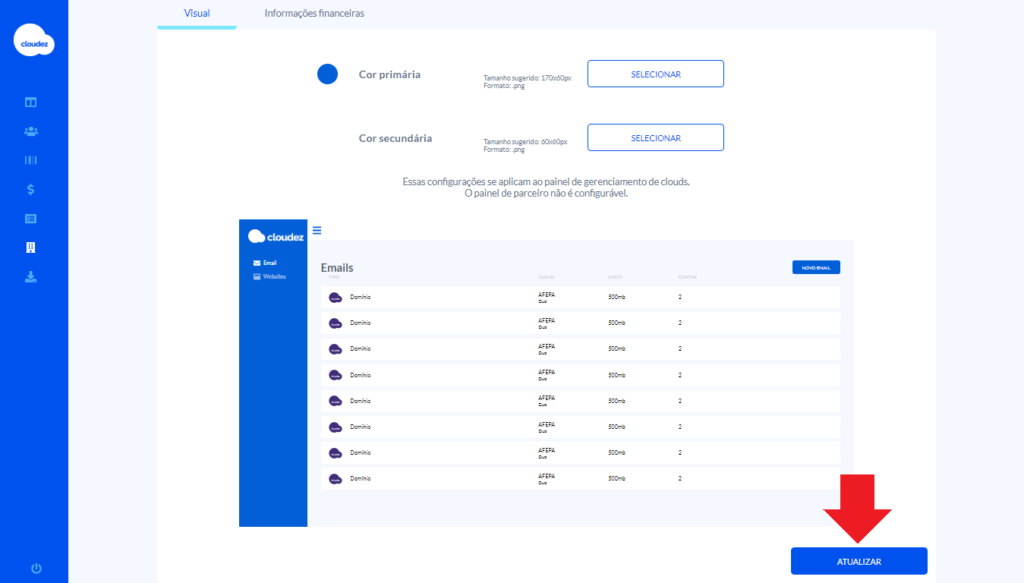Click the barcode icon in the sidebar
Viewport: 1024px width, 583px height.
(31, 160)
